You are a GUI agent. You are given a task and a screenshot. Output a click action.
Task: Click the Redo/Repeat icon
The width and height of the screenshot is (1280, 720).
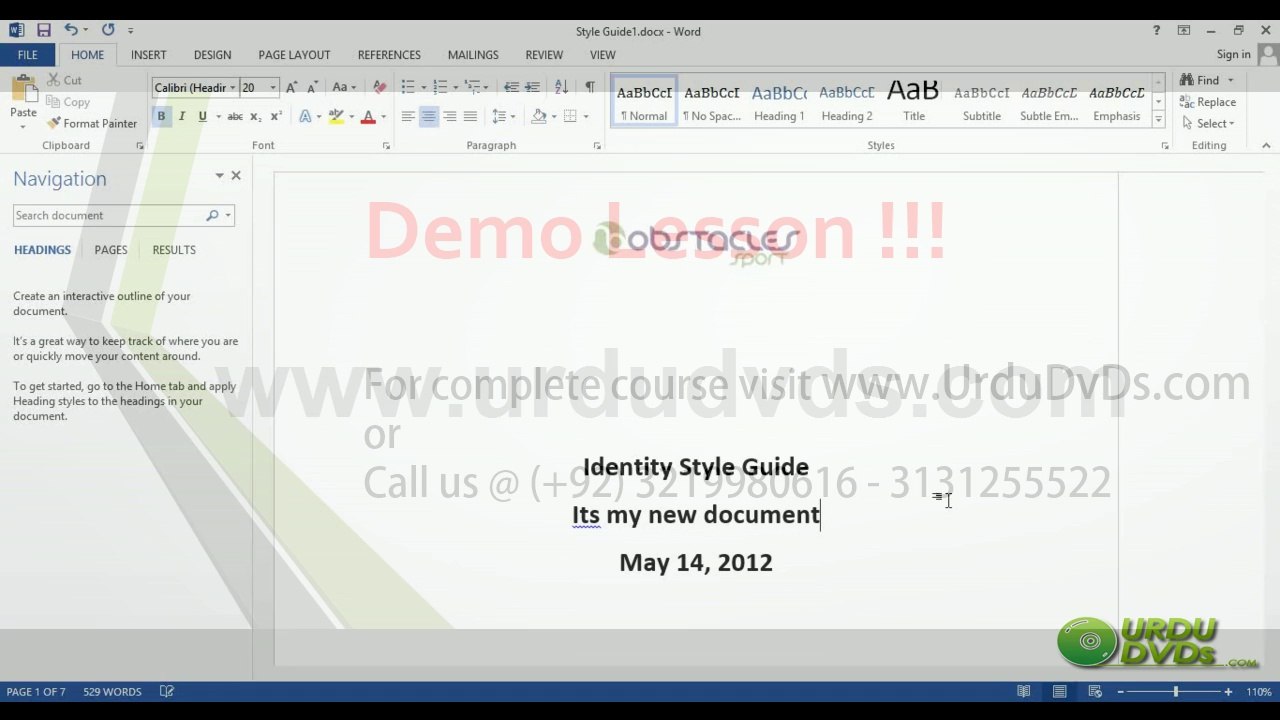[108, 31]
